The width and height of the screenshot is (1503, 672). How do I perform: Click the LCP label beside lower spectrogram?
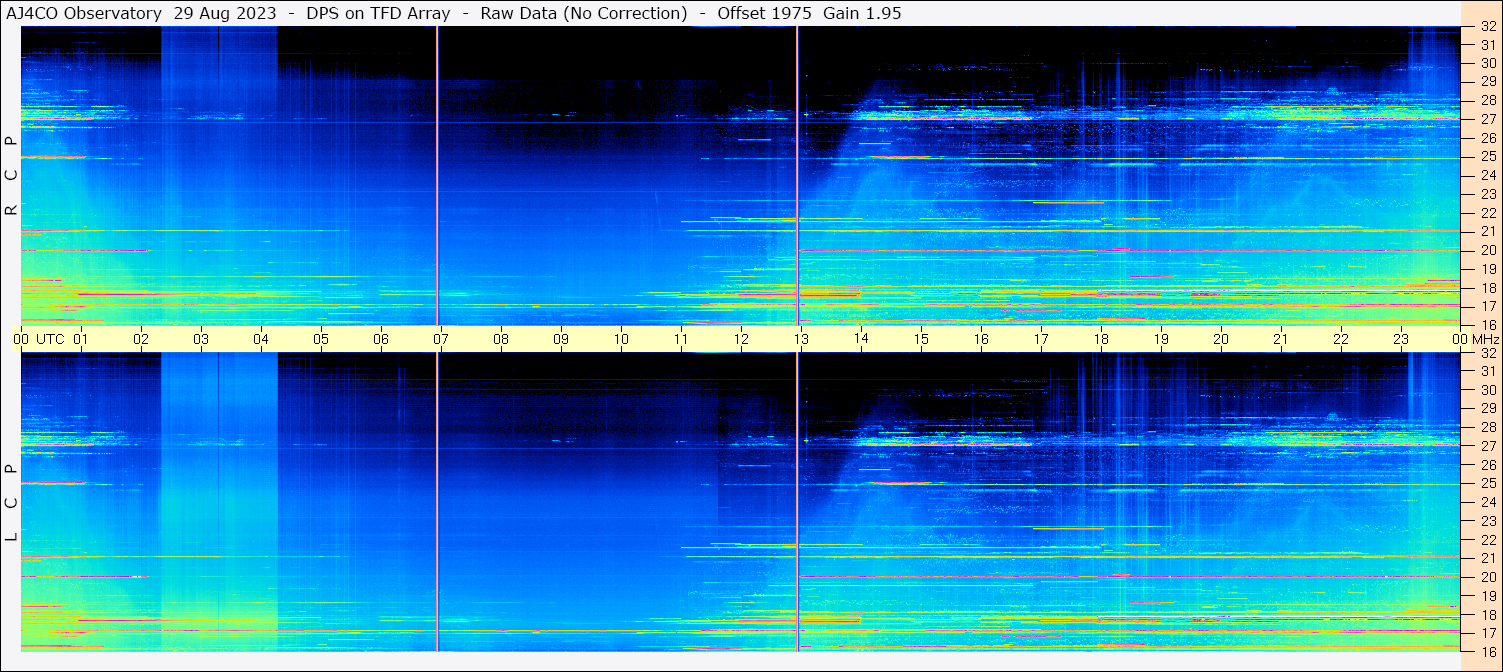tap(11, 503)
